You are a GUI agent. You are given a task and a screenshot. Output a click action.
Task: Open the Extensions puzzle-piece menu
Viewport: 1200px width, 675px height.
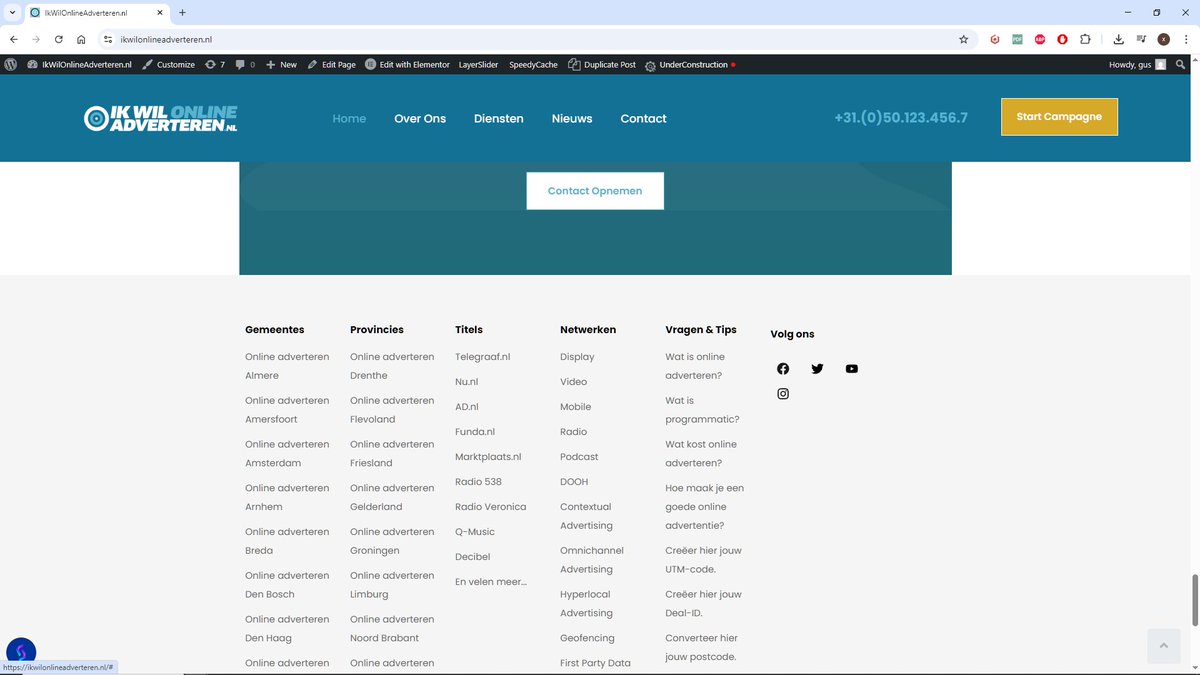point(1085,39)
